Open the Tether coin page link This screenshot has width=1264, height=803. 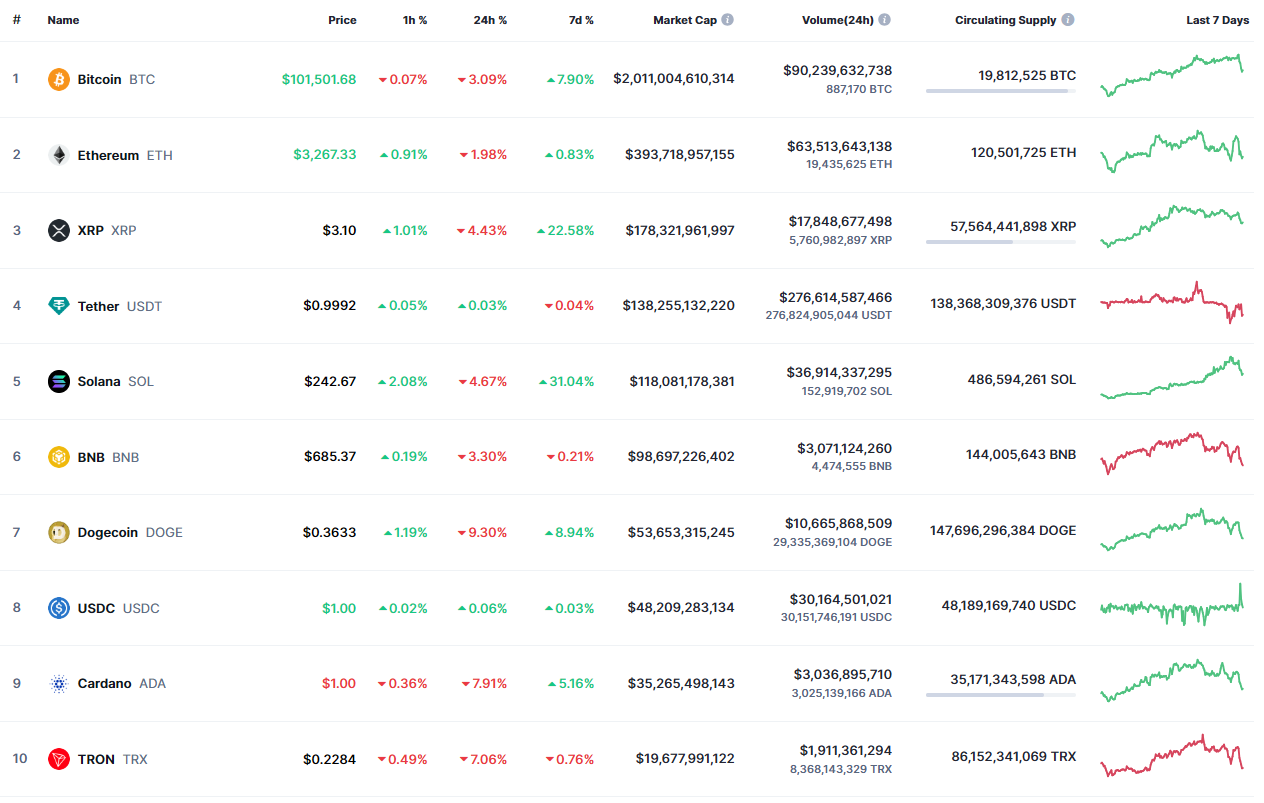[x=98, y=306]
